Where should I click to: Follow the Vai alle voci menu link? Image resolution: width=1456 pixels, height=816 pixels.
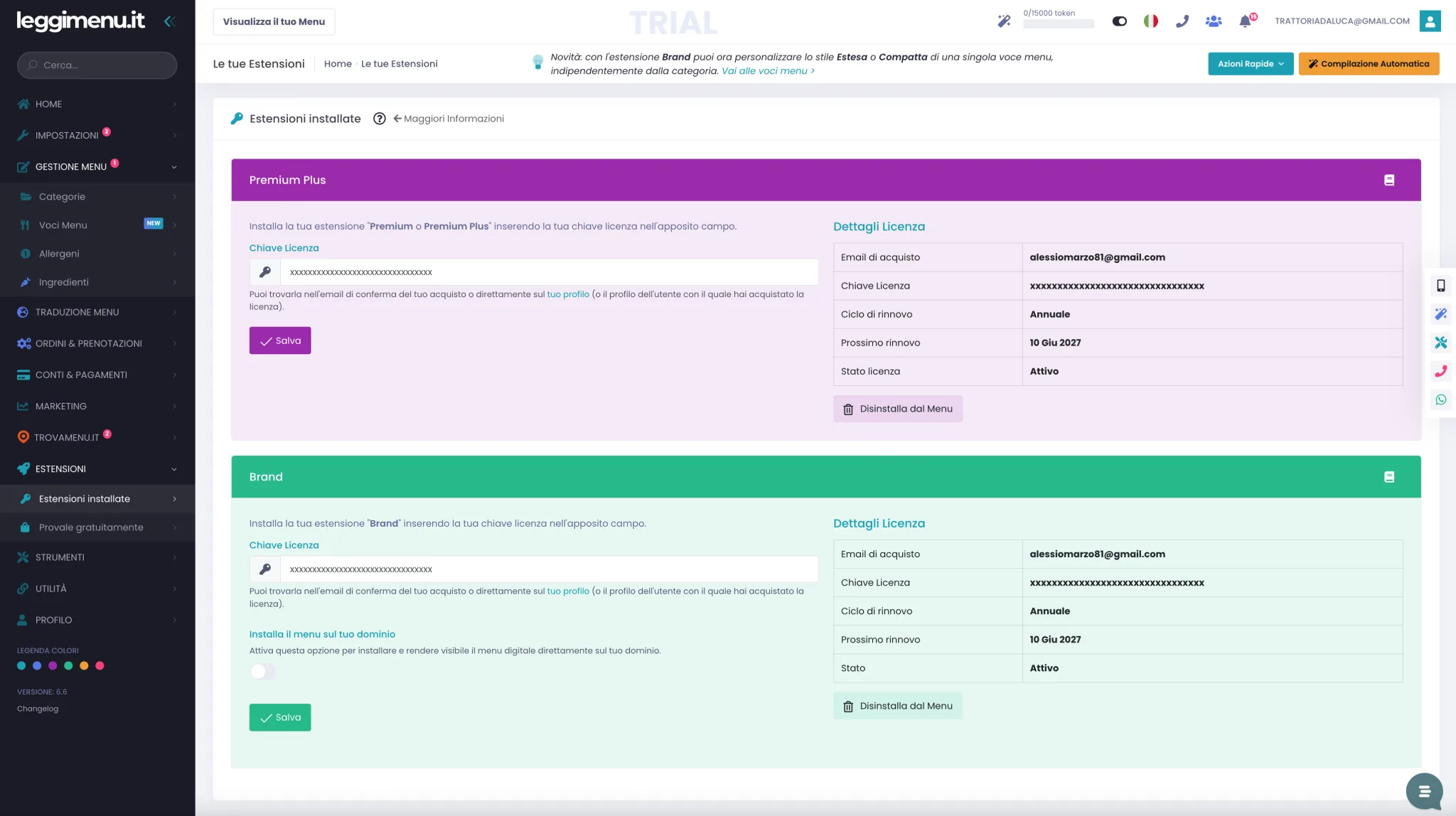(x=768, y=71)
